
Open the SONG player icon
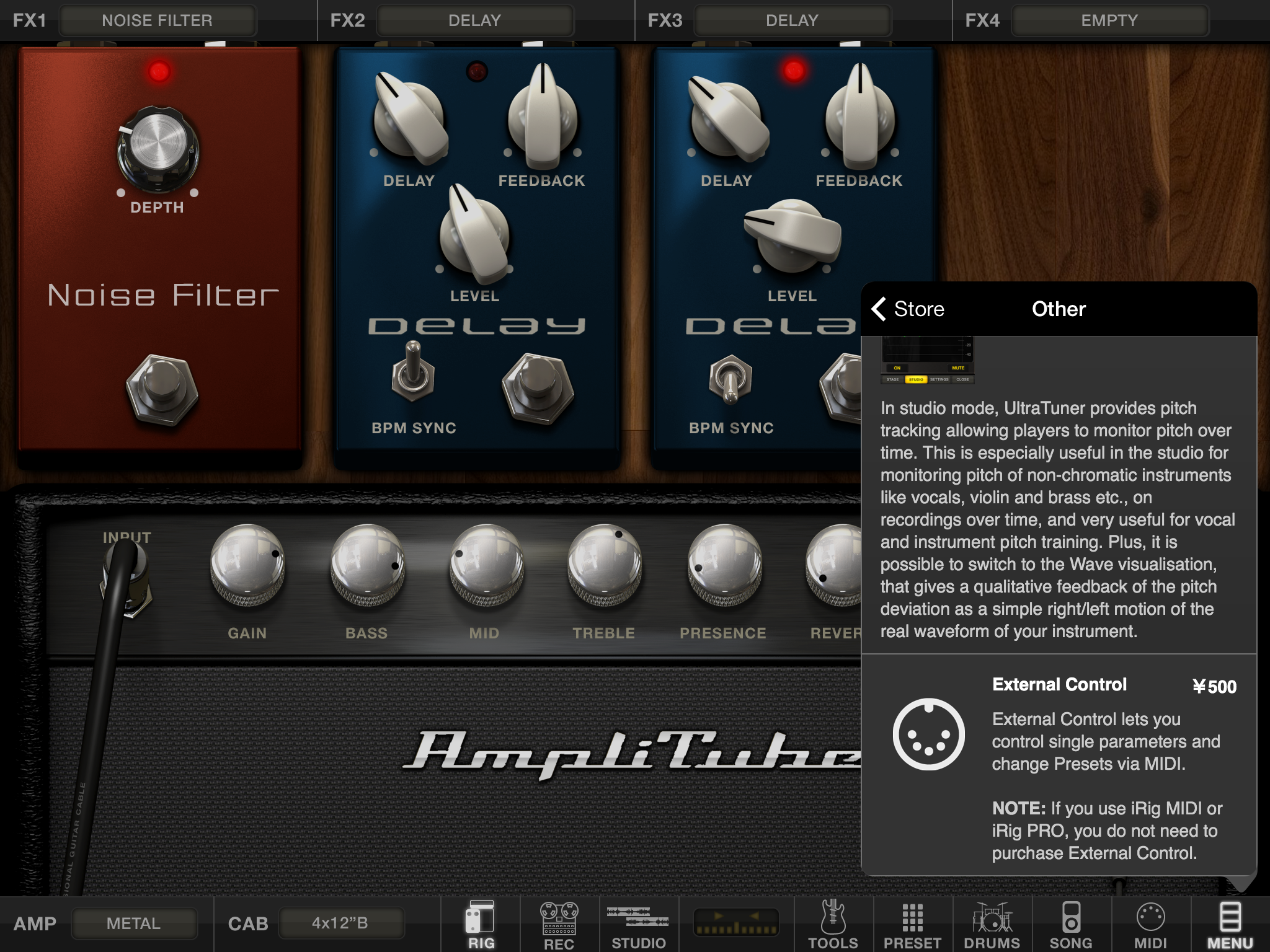(1071, 924)
